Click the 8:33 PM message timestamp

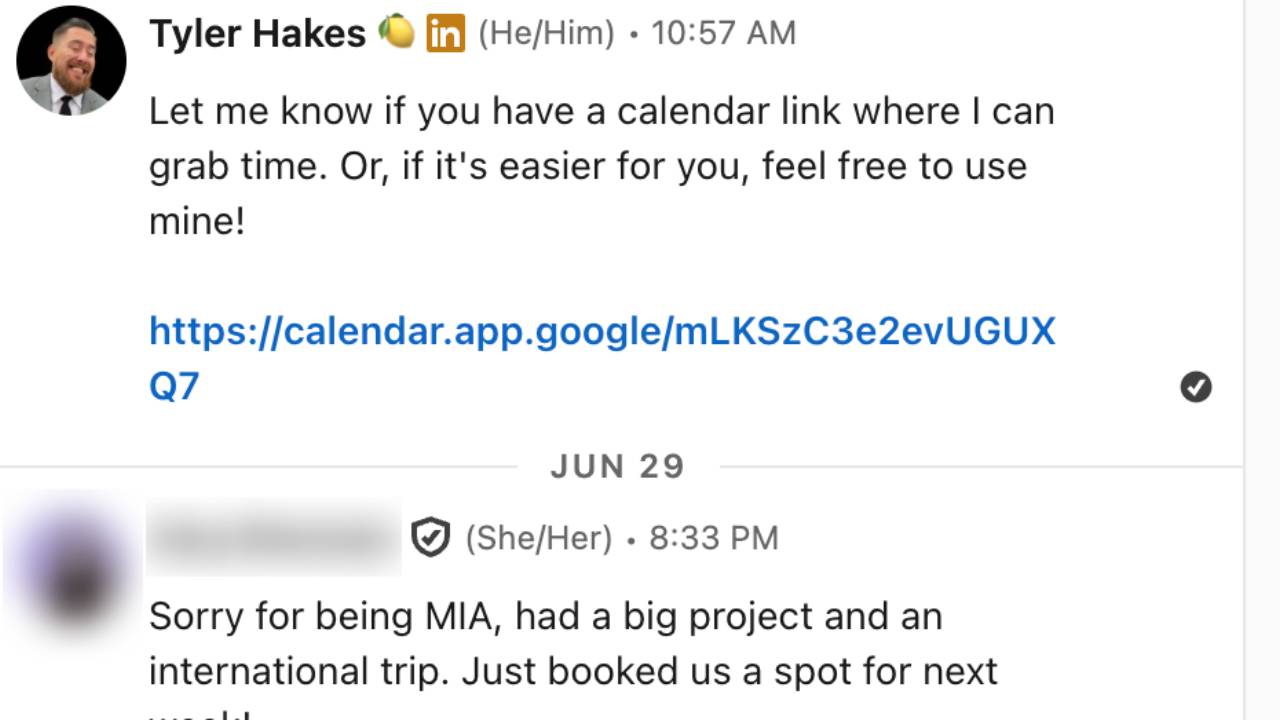click(x=713, y=539)
